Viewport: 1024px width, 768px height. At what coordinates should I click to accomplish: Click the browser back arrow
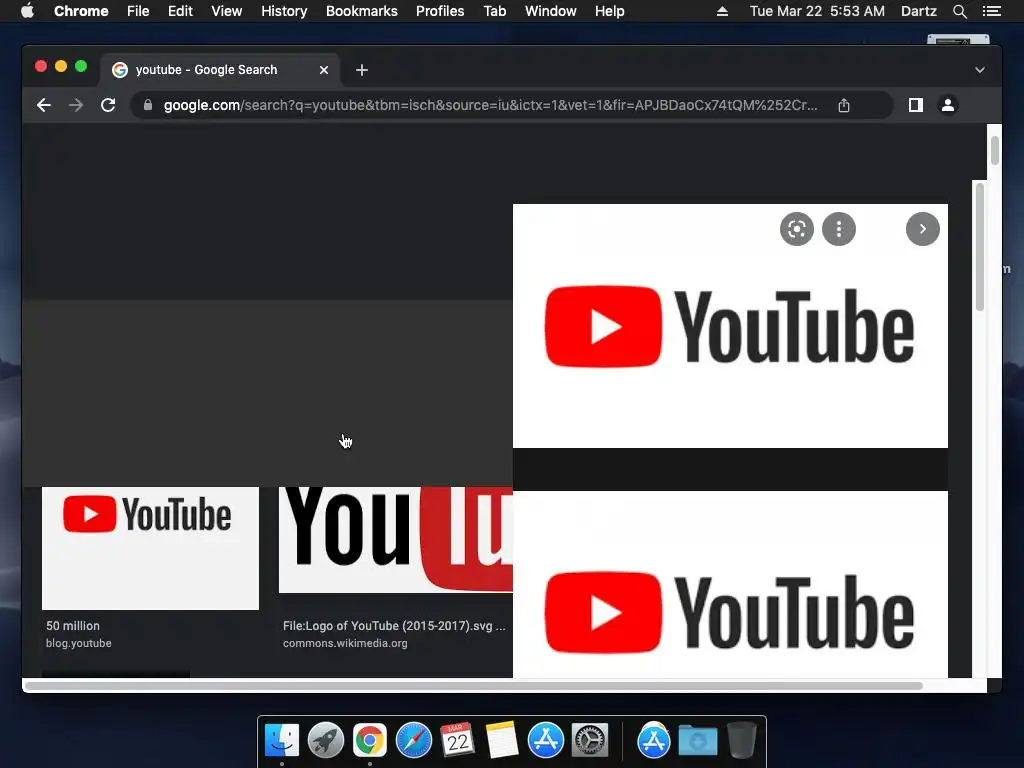44,105
